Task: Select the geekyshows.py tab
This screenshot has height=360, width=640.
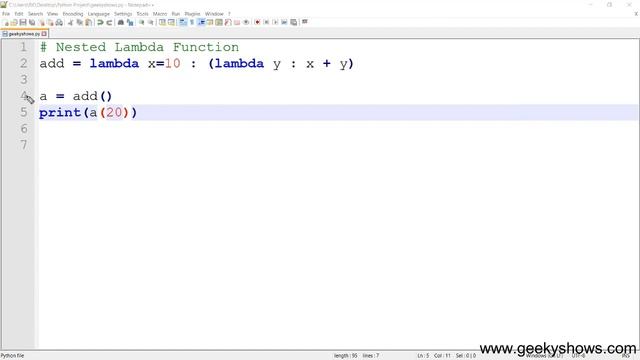Action: coord(24,34)
